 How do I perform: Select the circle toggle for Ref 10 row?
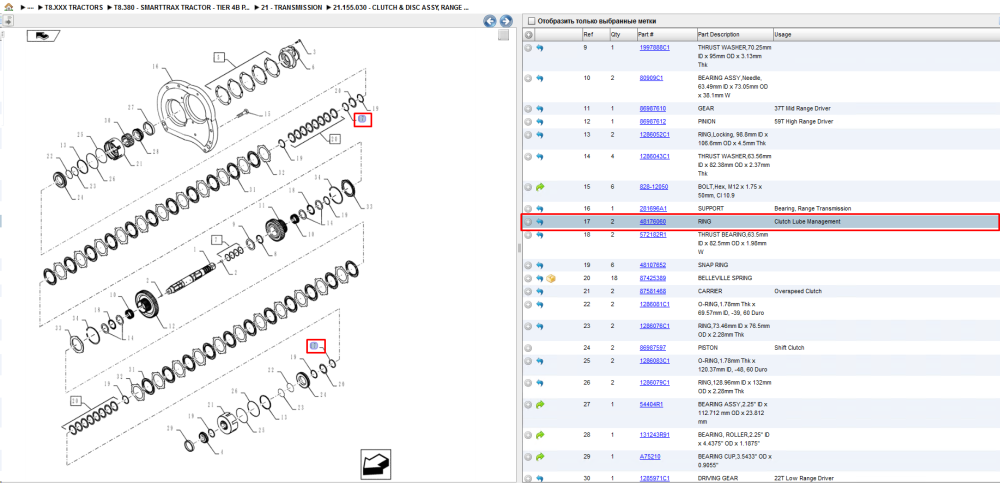(x=528, y=78)
